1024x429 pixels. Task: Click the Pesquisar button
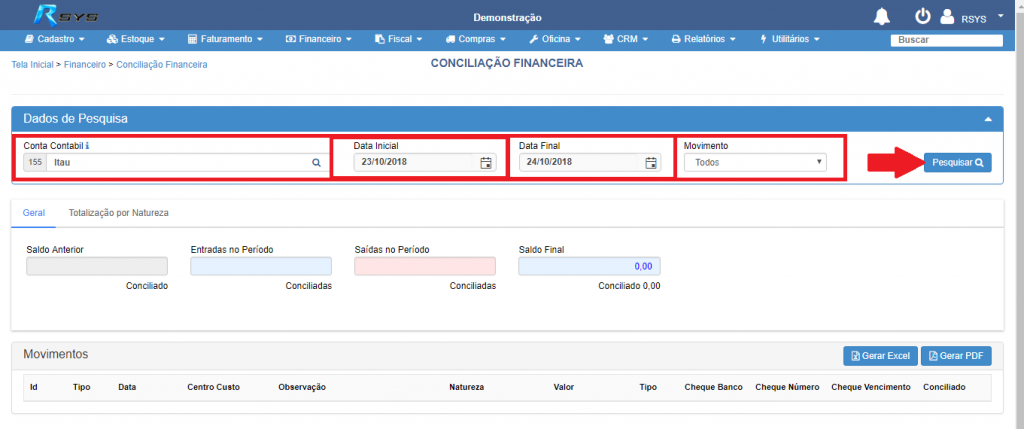957,162
